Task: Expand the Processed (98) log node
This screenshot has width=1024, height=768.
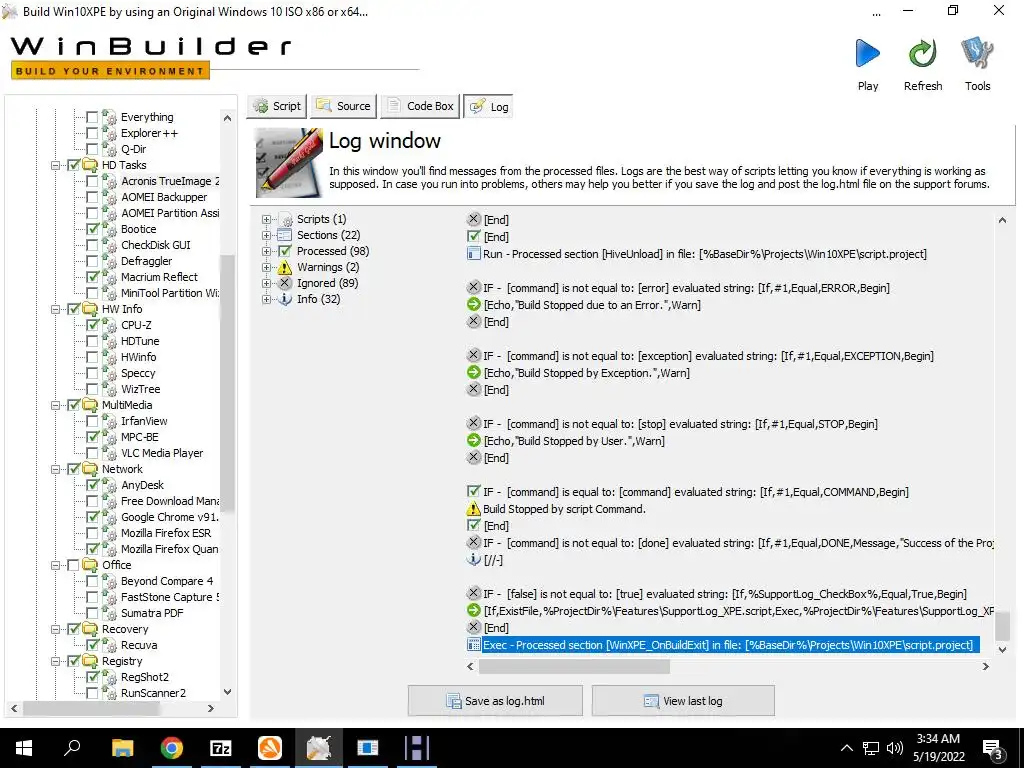Action: 266,251
